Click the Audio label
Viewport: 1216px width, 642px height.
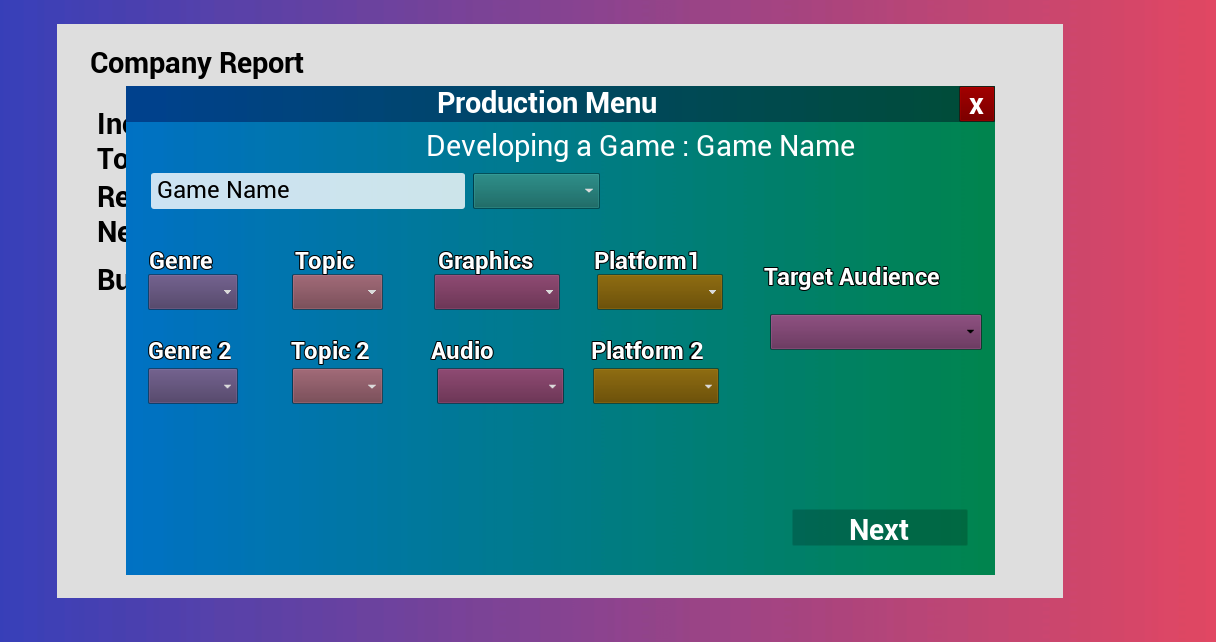point(462,351)
